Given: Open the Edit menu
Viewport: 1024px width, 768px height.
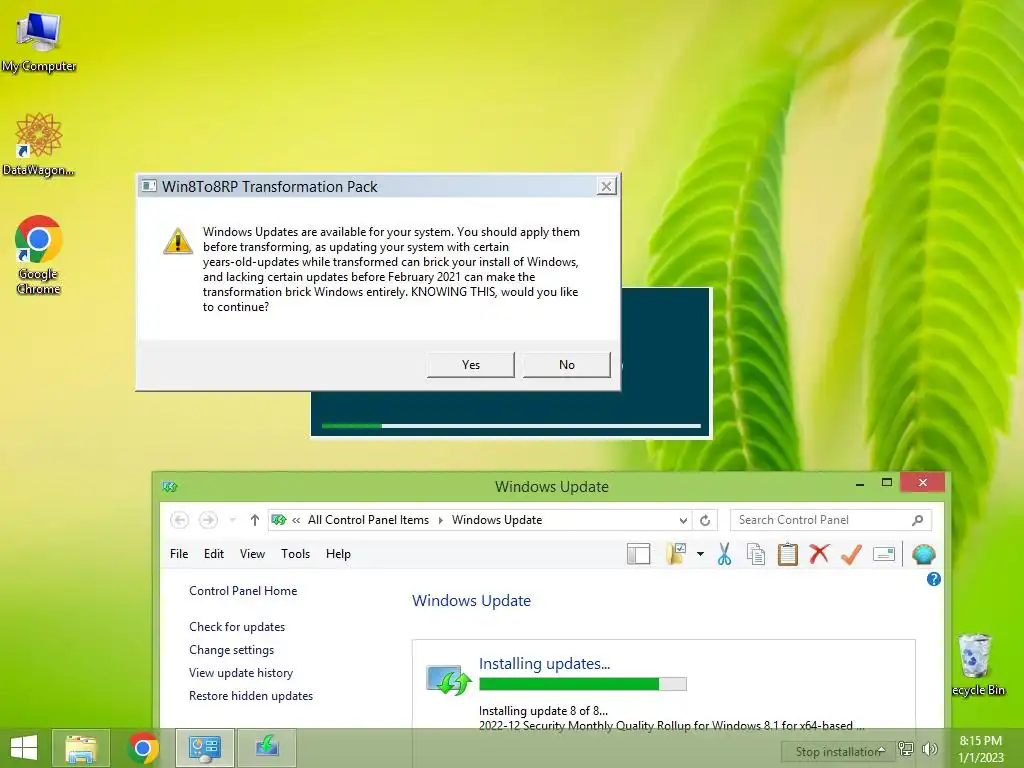Looking at the screenshot, I should point(214,554).
